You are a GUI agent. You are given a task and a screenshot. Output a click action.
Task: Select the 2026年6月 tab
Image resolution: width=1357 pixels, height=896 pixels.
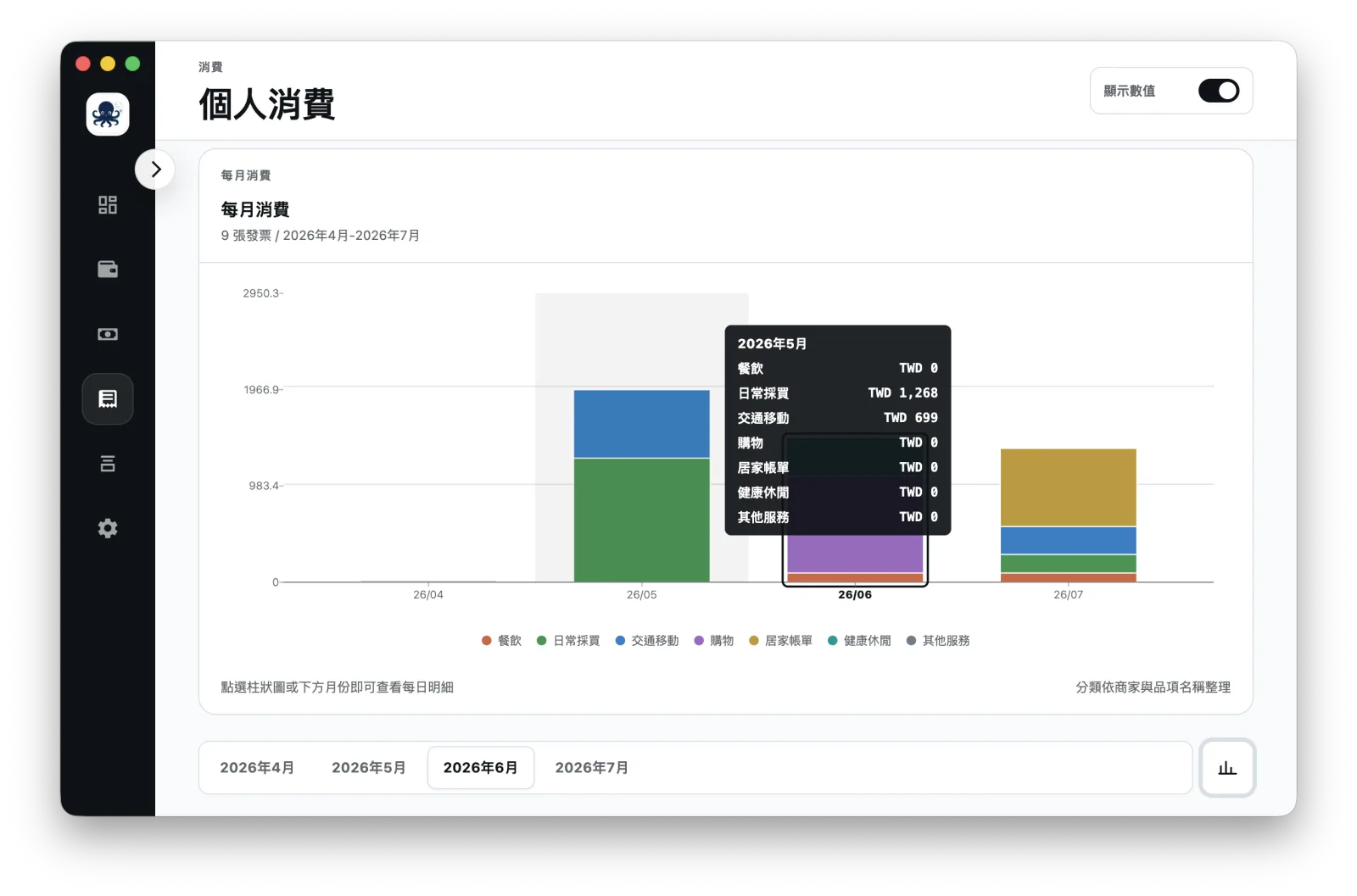[x=481, y=768]
